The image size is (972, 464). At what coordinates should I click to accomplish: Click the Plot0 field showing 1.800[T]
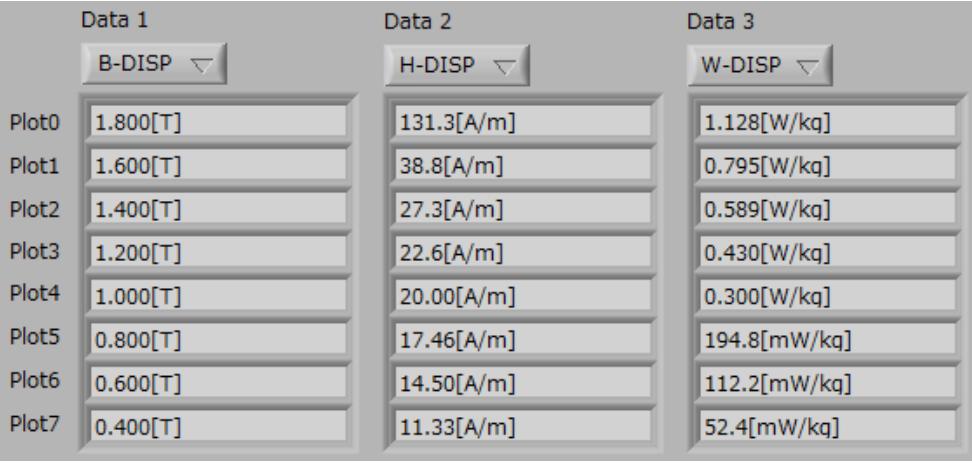tap(217, 122)
